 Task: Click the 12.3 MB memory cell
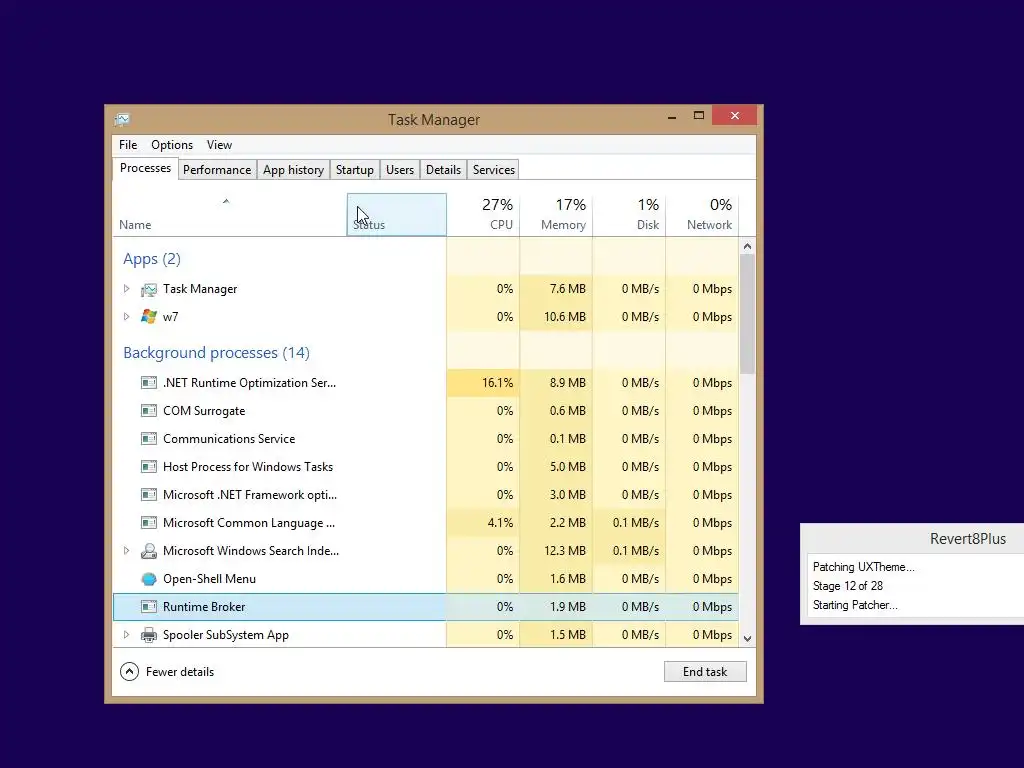[556, 551]
